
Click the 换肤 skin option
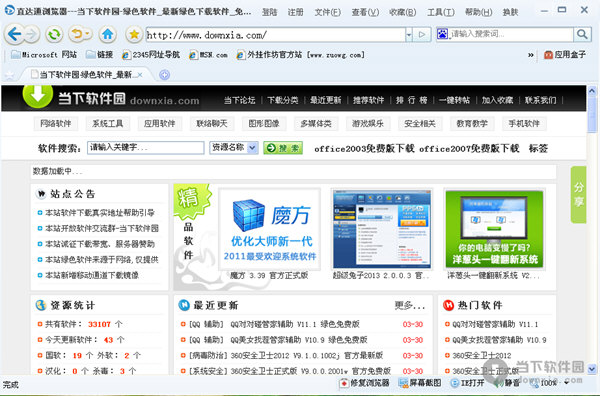(510, 12)
